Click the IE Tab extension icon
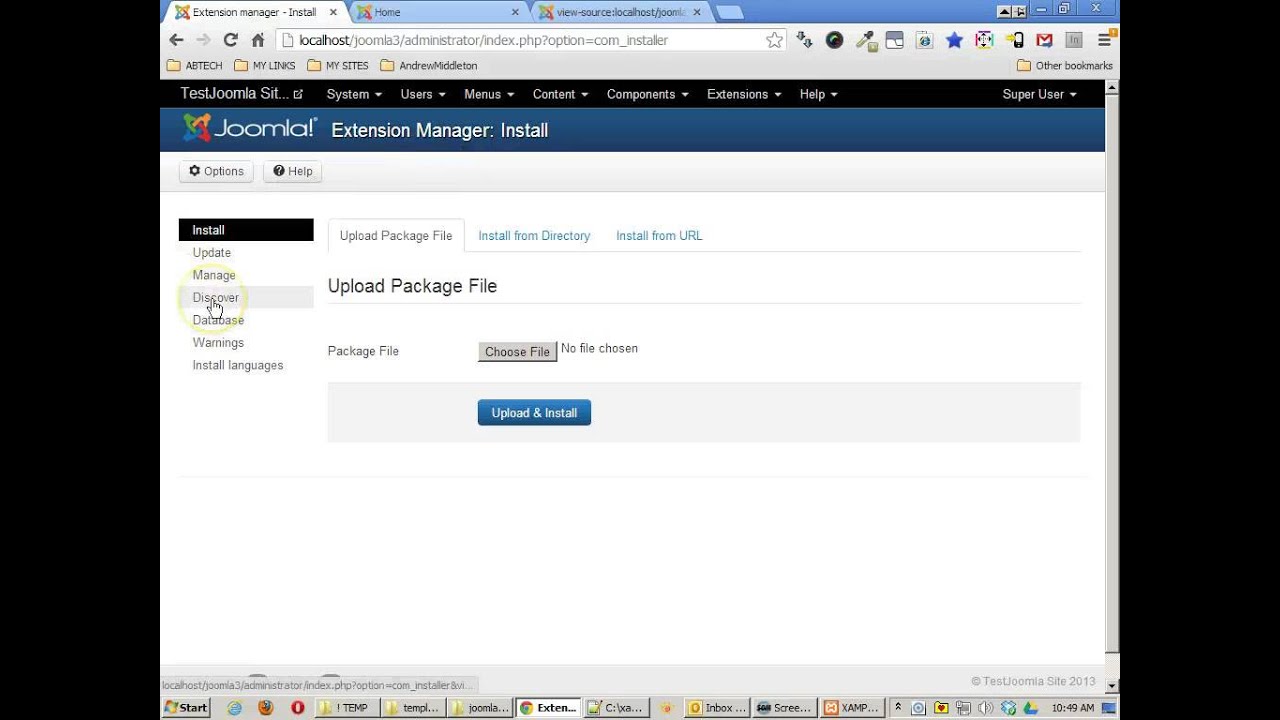The image size is (1280, 720). tap(925, 40)
